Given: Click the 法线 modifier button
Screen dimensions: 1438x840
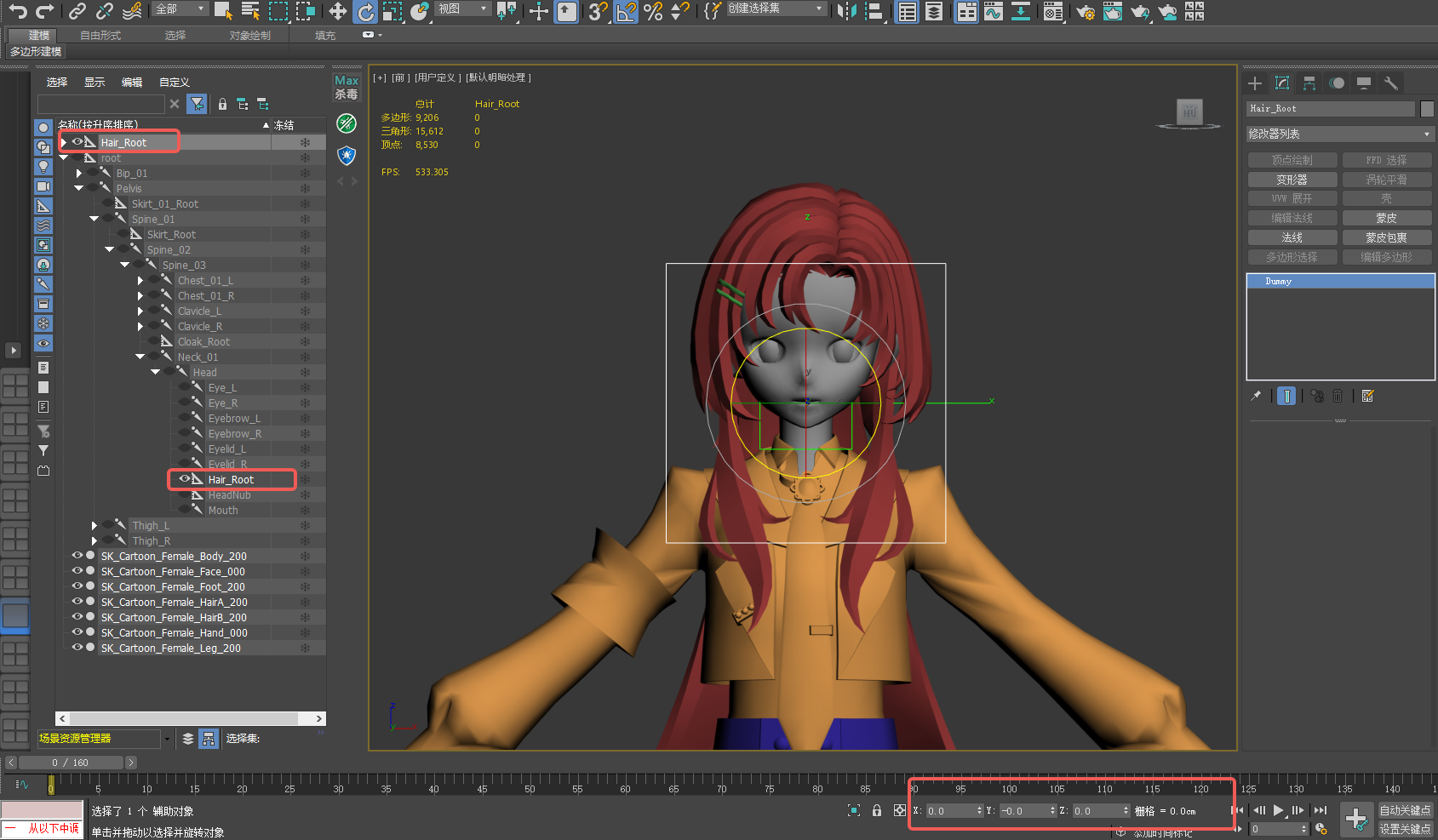Looking at the screenshot, I should [x=1292, y=237].
